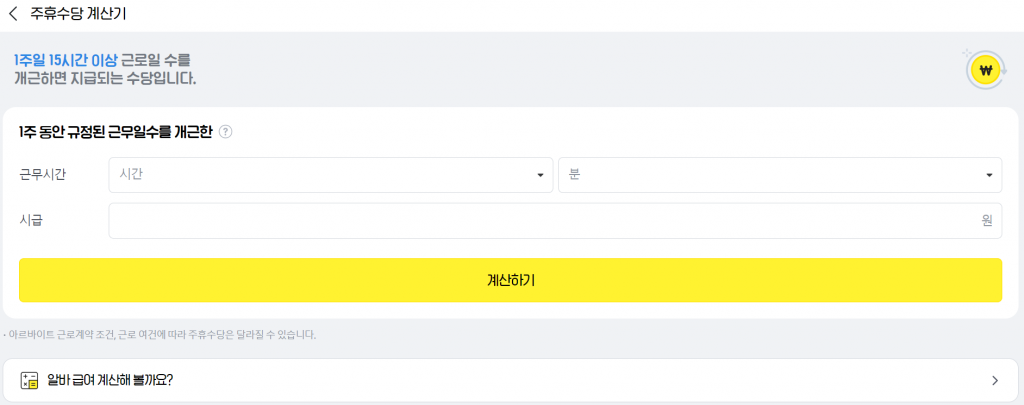Click the 주휴수당 계산기 page title

click(78, 14)
